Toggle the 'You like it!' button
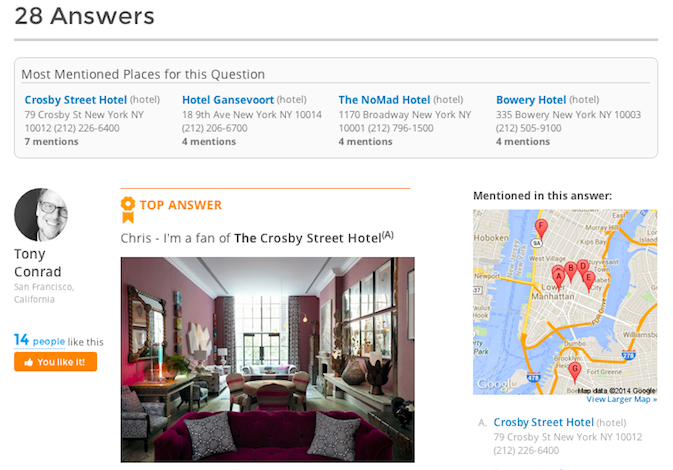The height and width of the screenshot is (470, 673). [x=56, y=362]
